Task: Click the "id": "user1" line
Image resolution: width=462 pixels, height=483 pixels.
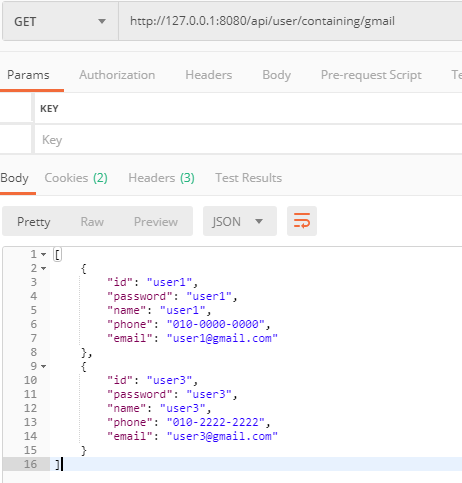Action: pos(152,282)
